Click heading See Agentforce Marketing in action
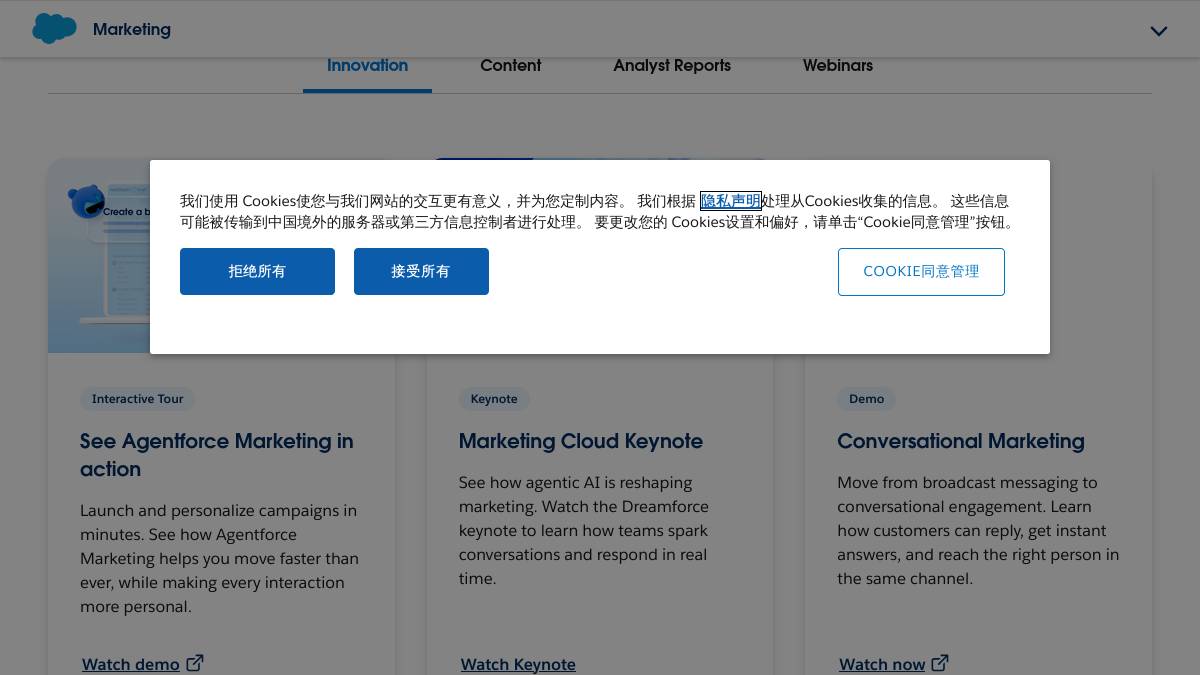This screenshot has width=1200, height=675. click(x=217, y=455)
